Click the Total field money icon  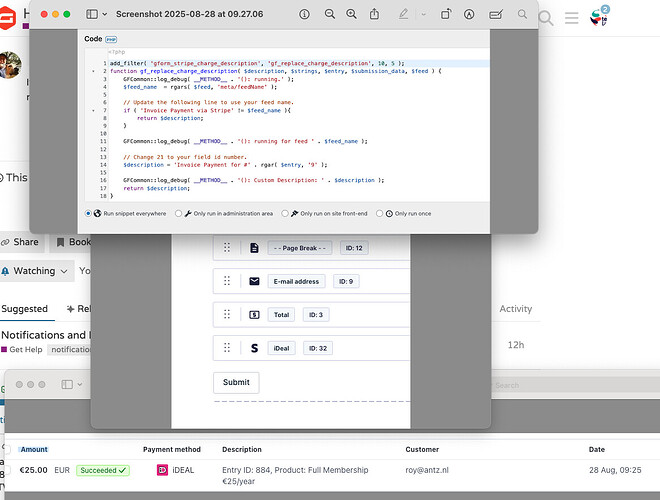click(254, 314)
